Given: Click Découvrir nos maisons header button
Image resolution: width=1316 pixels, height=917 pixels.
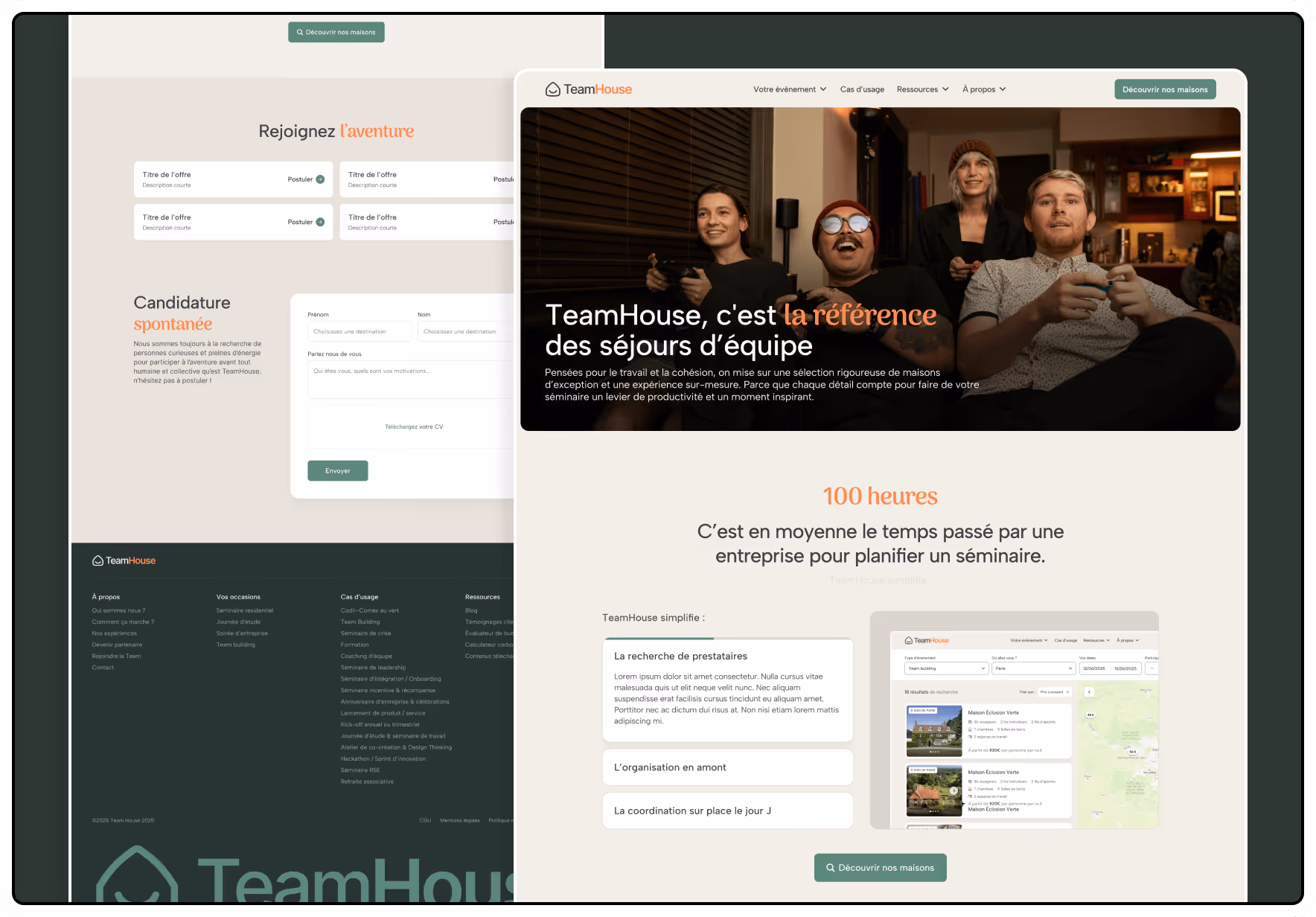Looking at the screenshot, I should [1165, 89].
